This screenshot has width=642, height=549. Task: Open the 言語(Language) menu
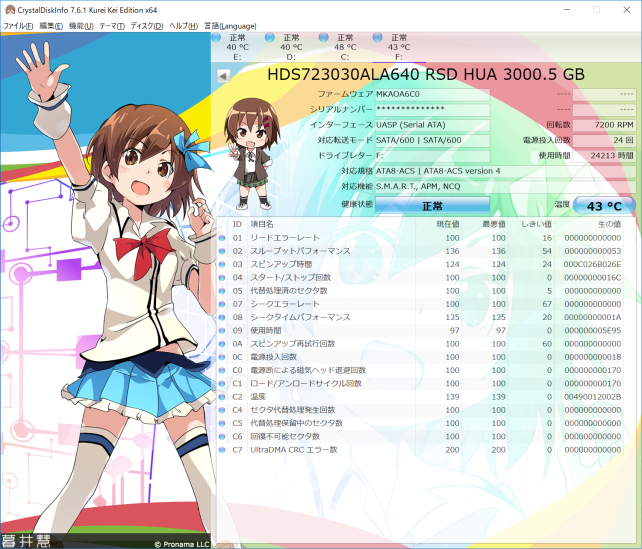click(230, 26)
